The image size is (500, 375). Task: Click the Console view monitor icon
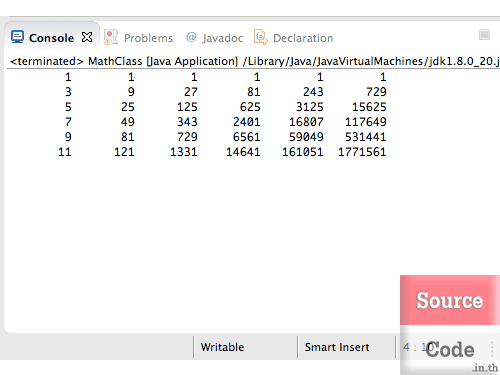(17, 37)
